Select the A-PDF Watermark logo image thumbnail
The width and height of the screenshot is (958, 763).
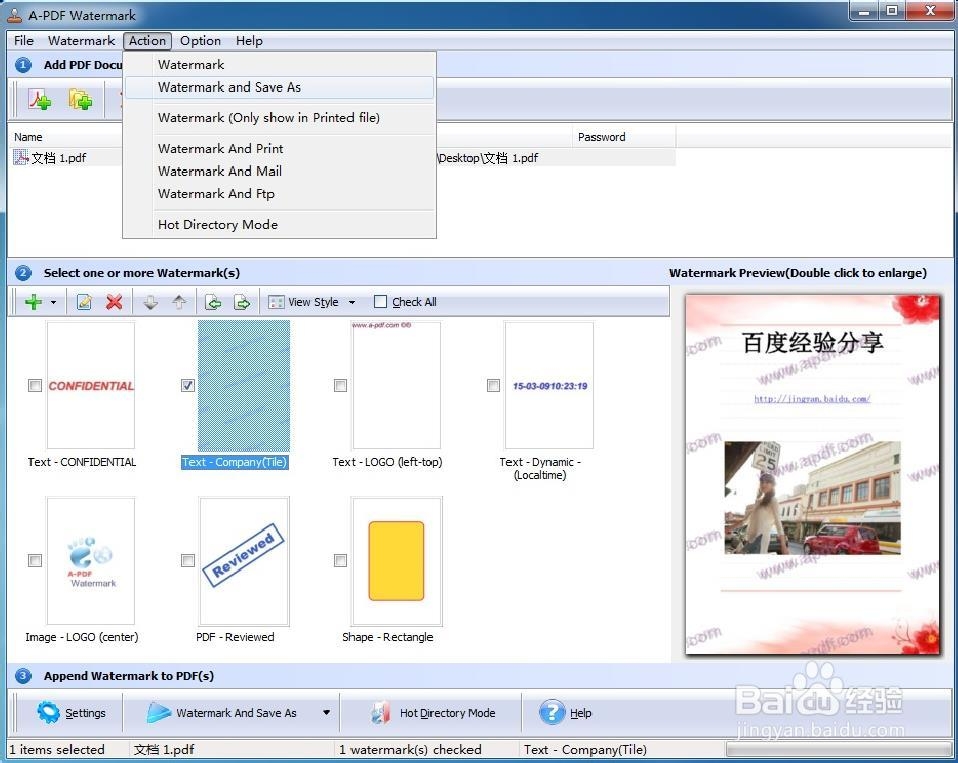click(x=91, y=561)
